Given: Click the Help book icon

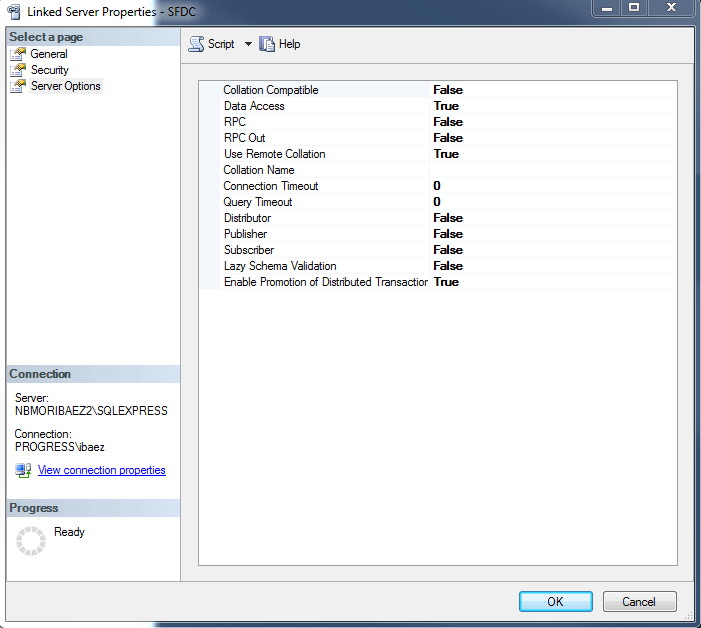Looking at the screenshot, I should click(267, 44).
